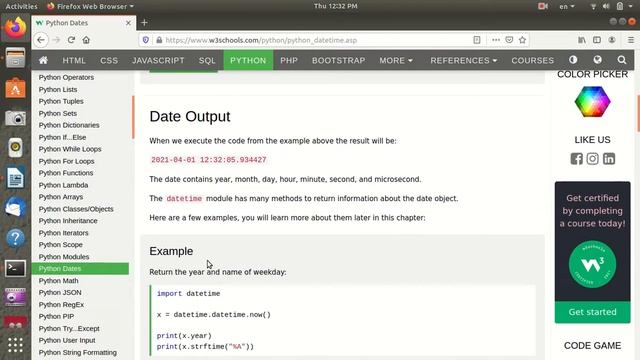Click the W3 certified badge image
The image size is (640, 360).
coord(592,264)
